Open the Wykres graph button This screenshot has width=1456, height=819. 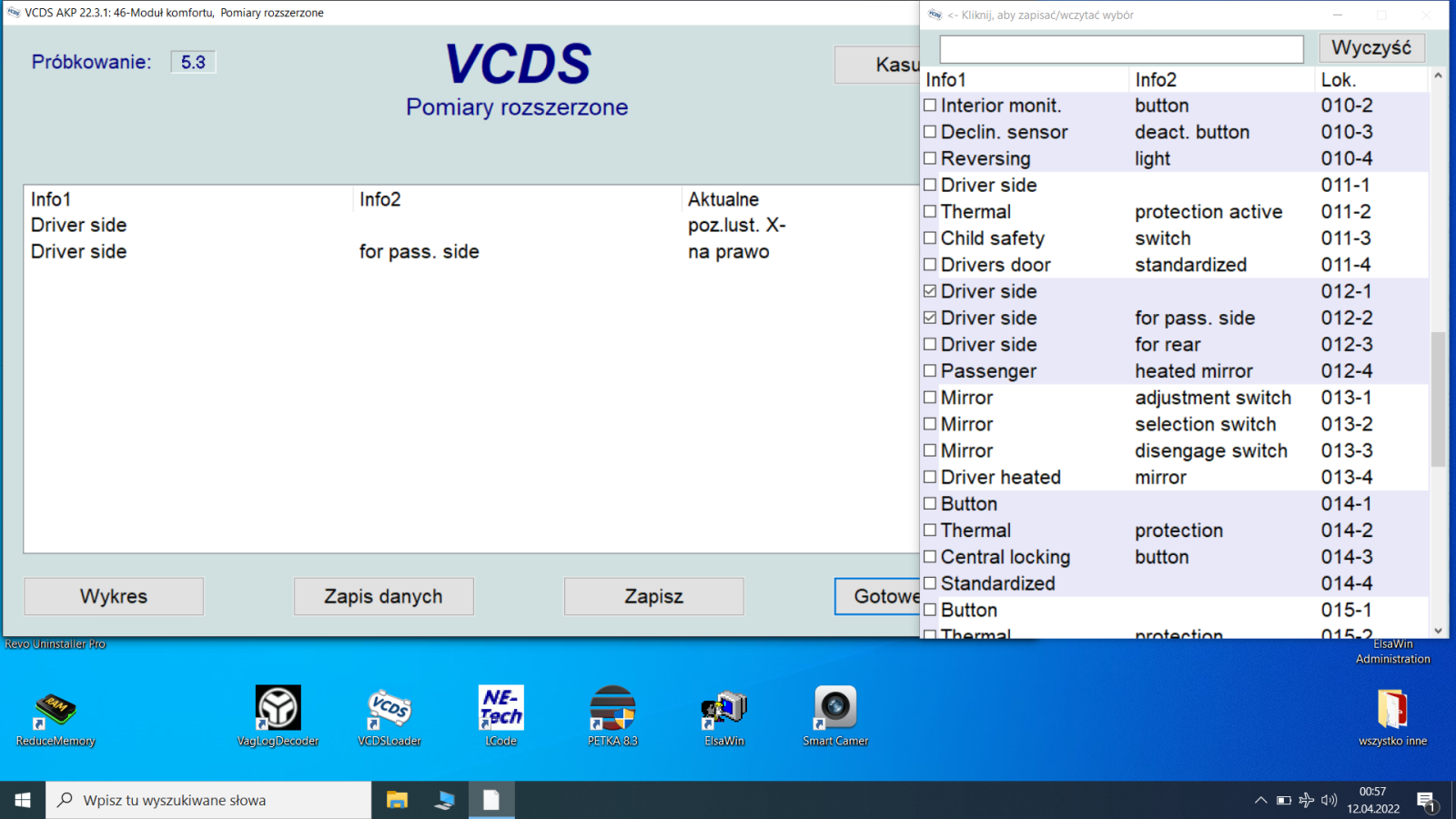(114, 596)
